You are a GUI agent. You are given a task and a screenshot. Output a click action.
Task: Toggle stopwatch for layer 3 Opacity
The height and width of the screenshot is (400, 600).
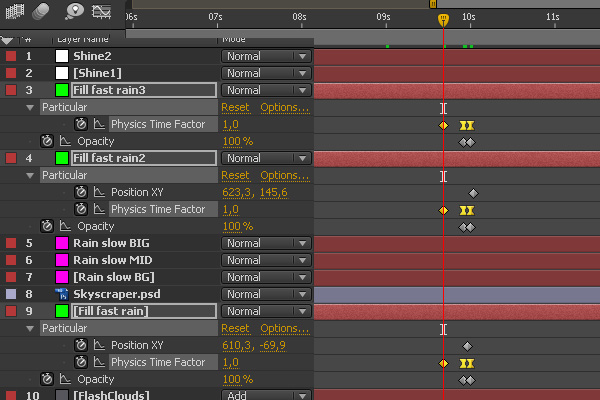tap(47, 141)
